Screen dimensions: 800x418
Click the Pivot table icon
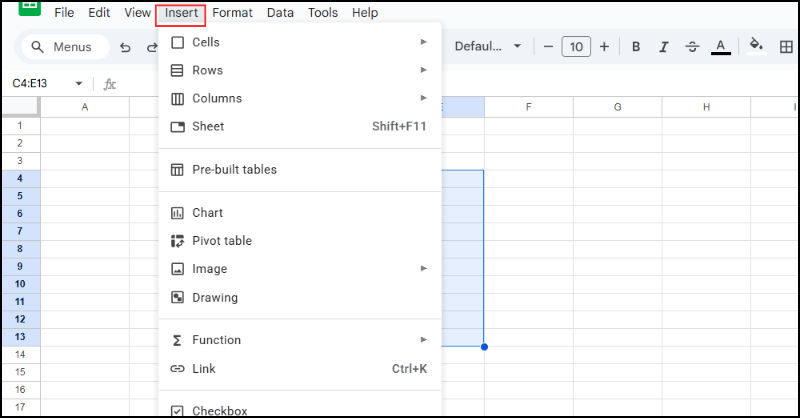[177, 241]
